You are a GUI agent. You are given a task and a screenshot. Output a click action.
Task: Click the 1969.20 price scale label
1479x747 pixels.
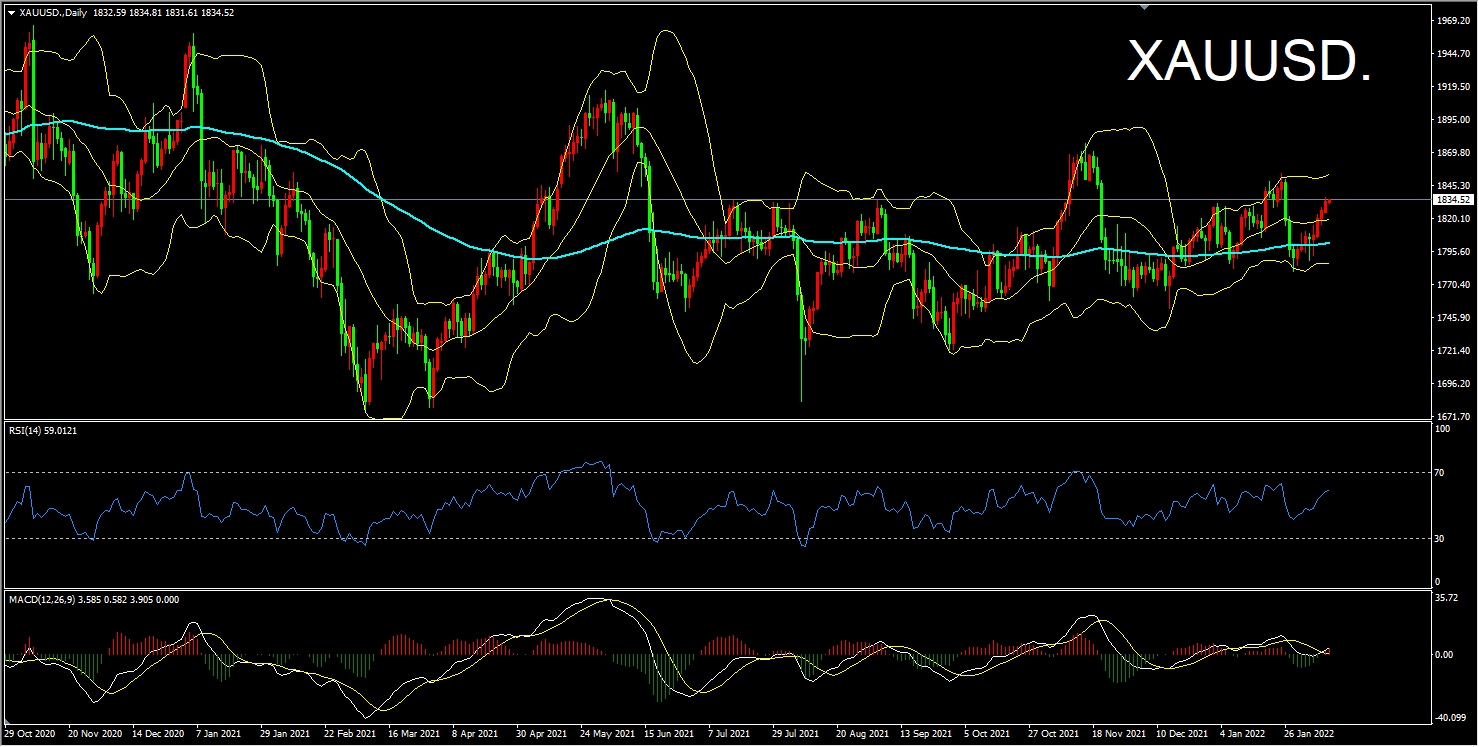coord(1452,20)
